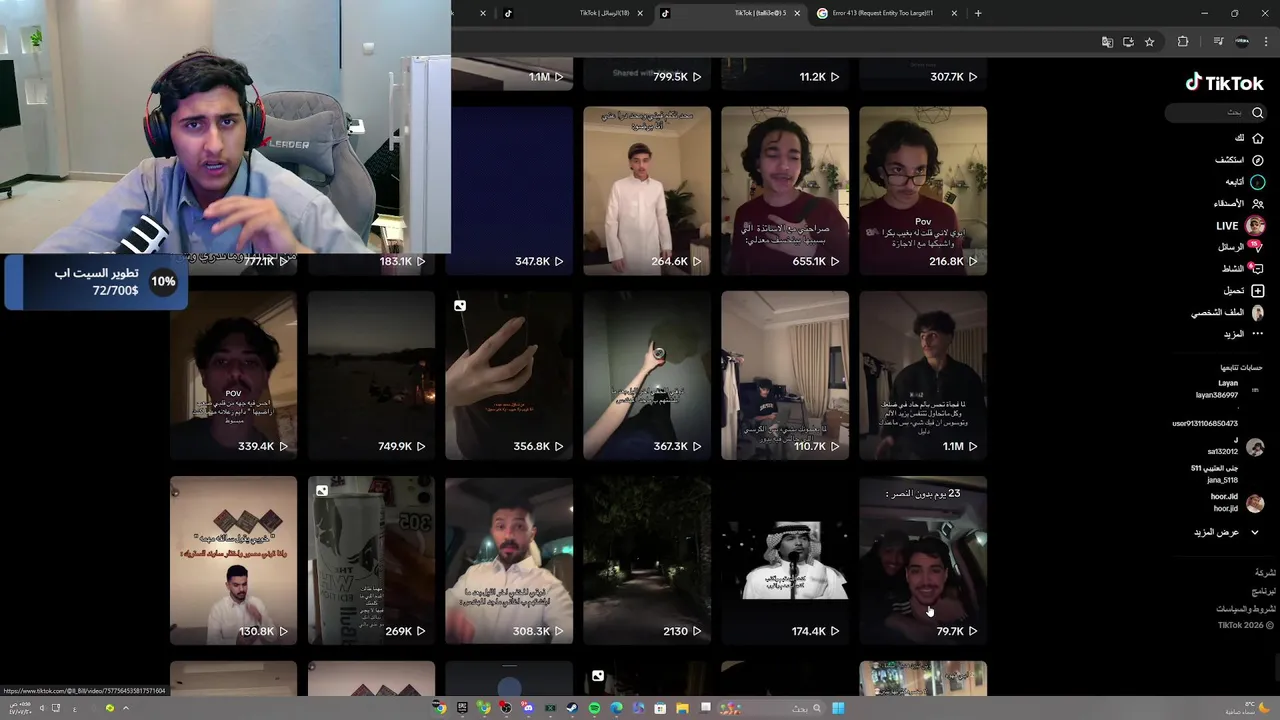Click the translate page icon in address bar
The height and width of the screenshot is (720, 1280).
pos(1107,42)
